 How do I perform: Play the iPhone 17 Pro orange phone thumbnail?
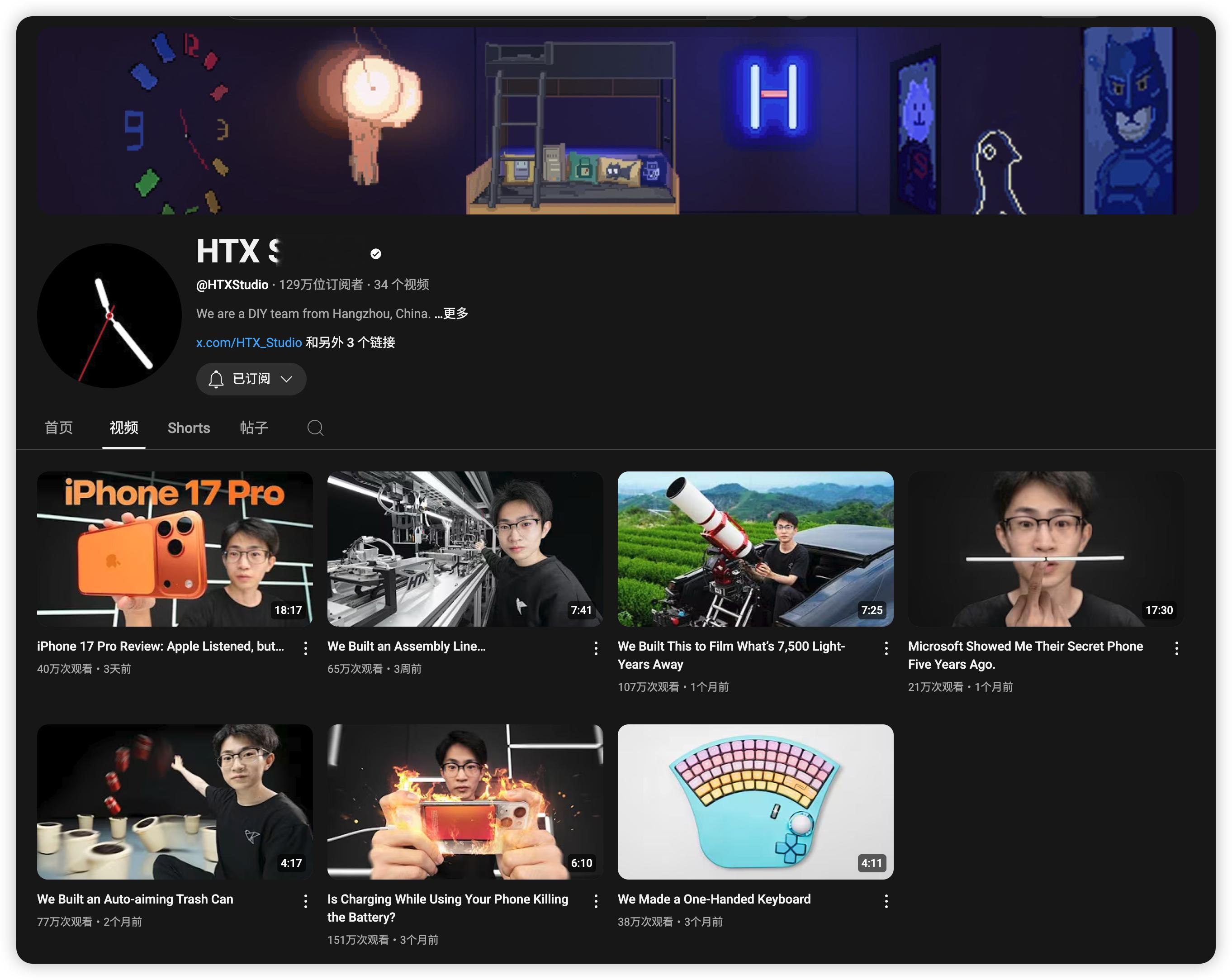click(175, 549)
